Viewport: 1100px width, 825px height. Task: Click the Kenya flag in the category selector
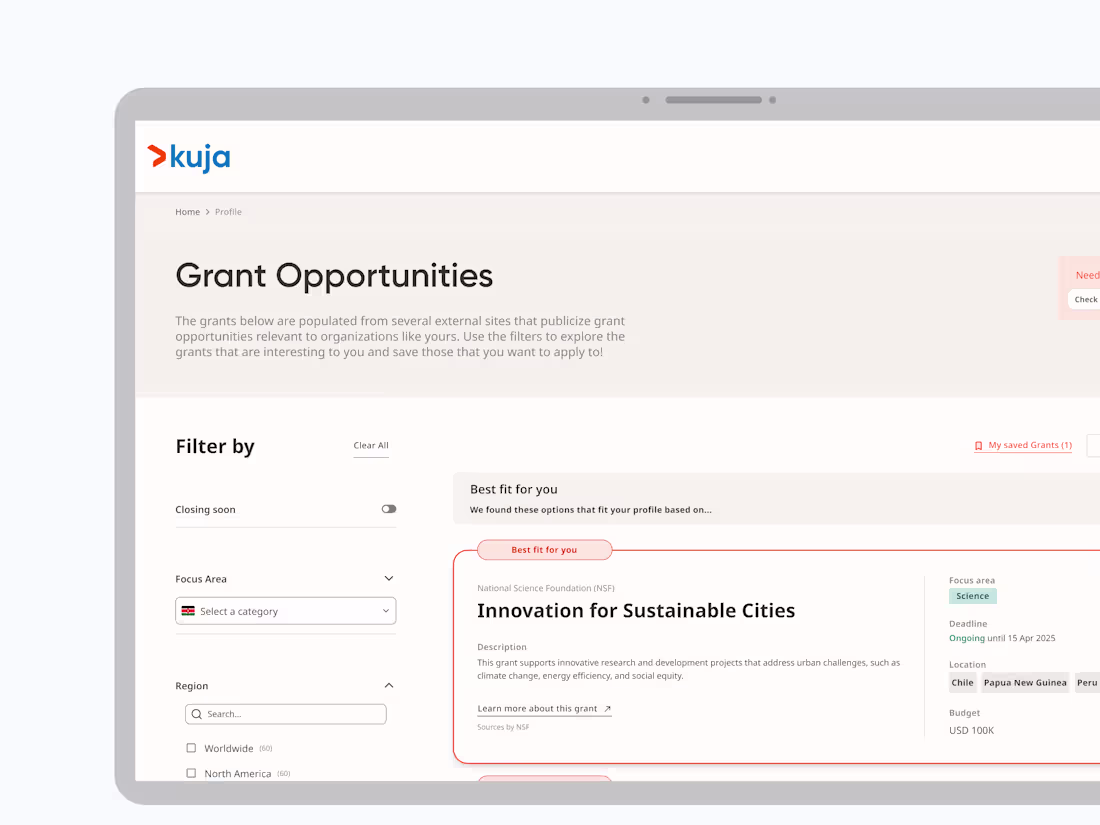[188, 610]
